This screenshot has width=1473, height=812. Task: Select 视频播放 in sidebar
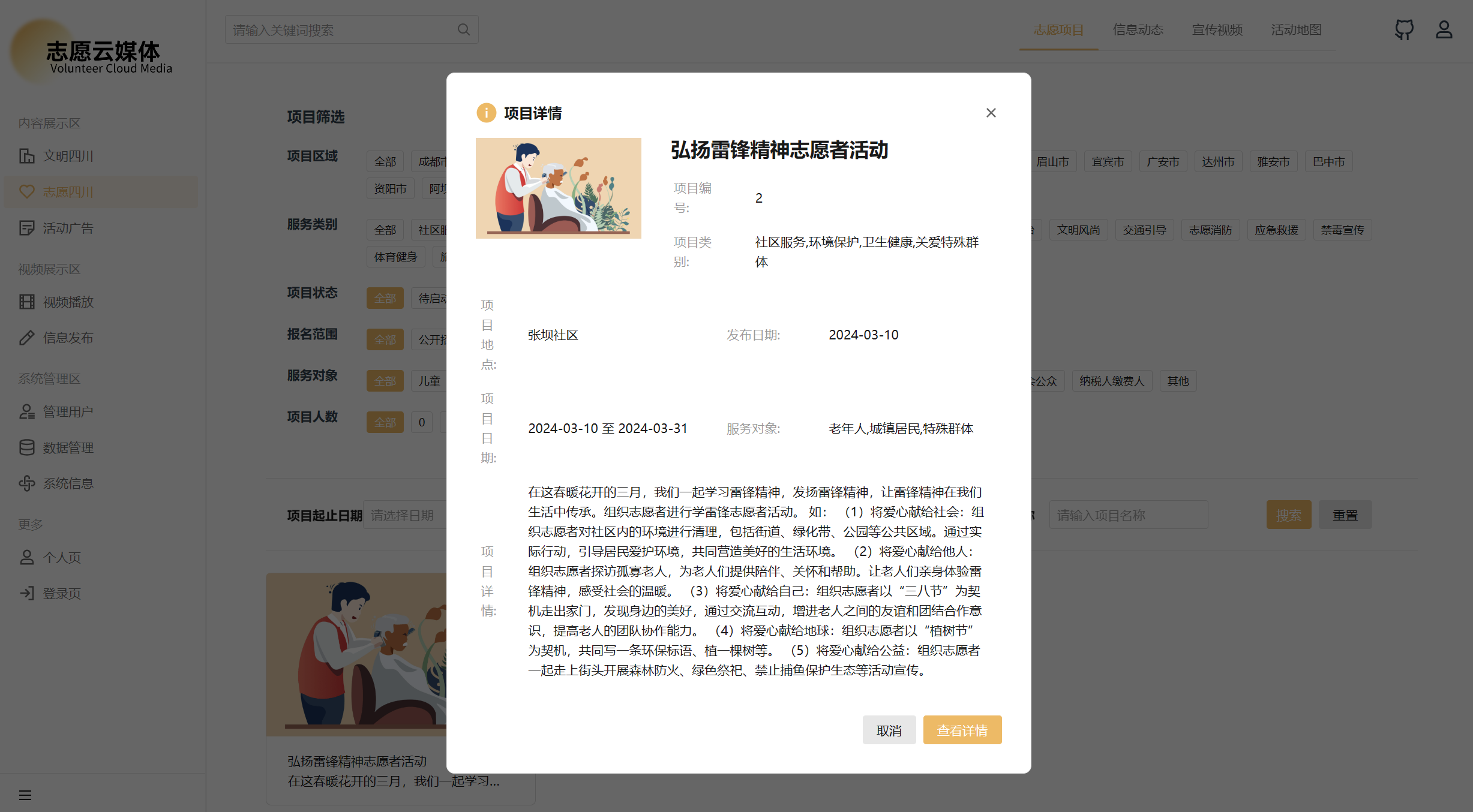[68, 302]
